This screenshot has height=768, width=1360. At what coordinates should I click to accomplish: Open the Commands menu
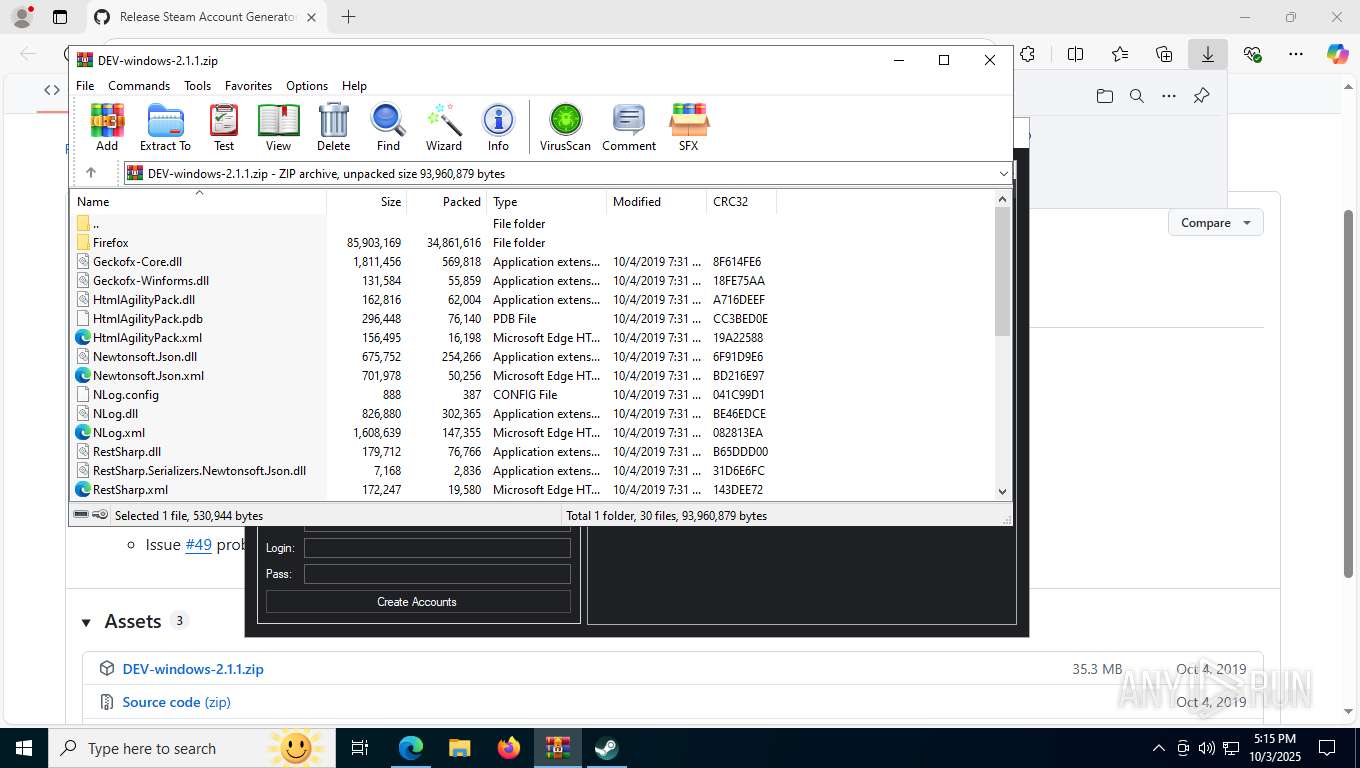[x=139, y=86]
